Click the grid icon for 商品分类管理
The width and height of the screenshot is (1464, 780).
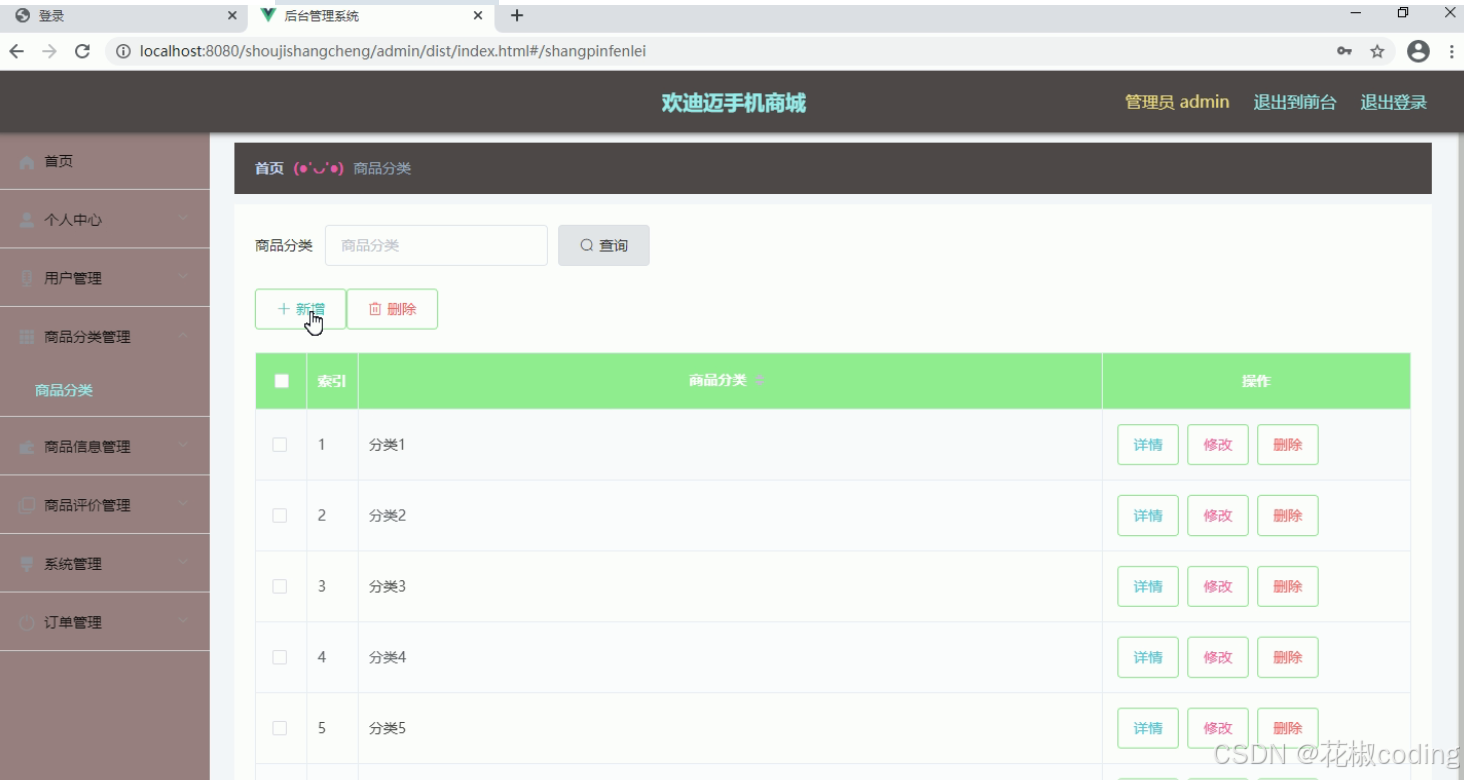[x=27, y=338]
